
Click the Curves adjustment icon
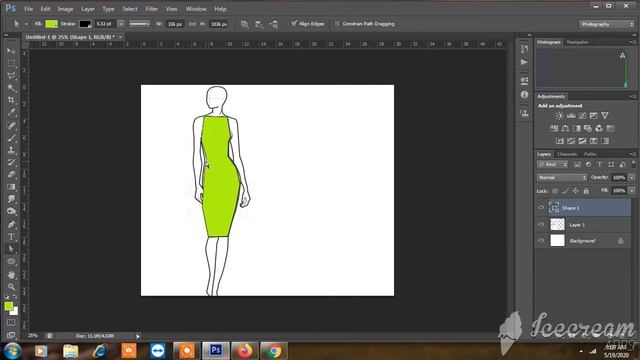tap(582, 116)
